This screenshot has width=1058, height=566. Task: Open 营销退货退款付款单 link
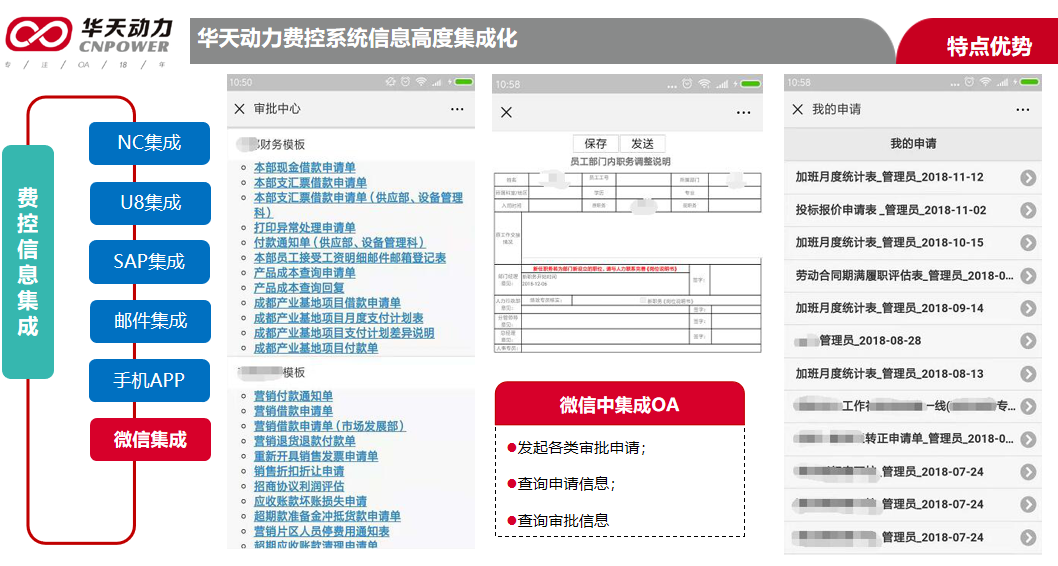point(304,441)
